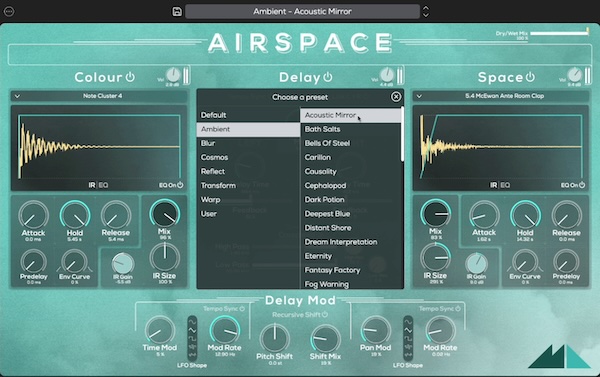Click the Space section Vol knob

[574, 75]
